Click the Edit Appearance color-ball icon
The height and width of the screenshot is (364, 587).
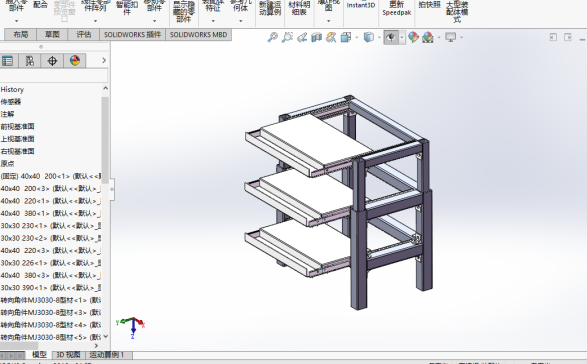point(413,37)
